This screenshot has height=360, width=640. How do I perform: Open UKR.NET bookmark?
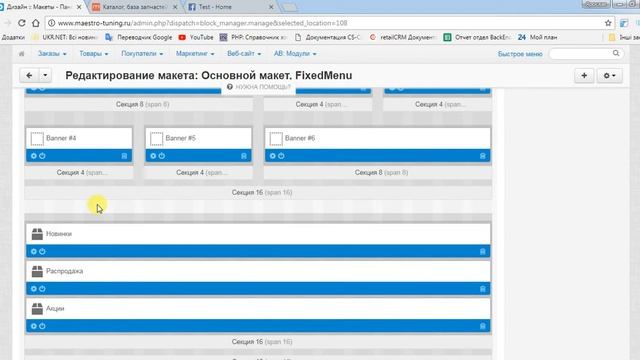tap(64, 37)
